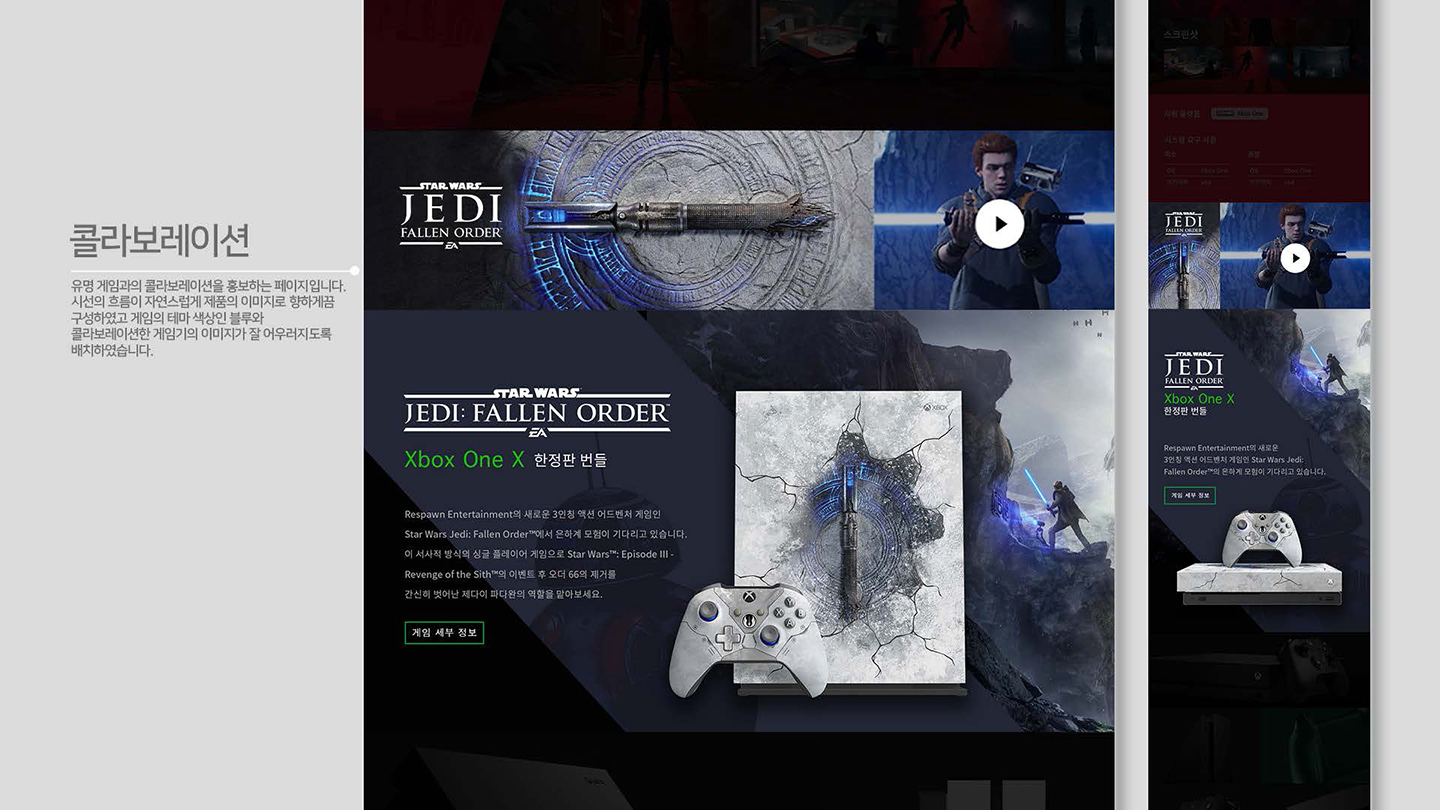Screen dimensions: 1440x810
Task: Click the white dot at the divider line end
Action: click(355, 270)
